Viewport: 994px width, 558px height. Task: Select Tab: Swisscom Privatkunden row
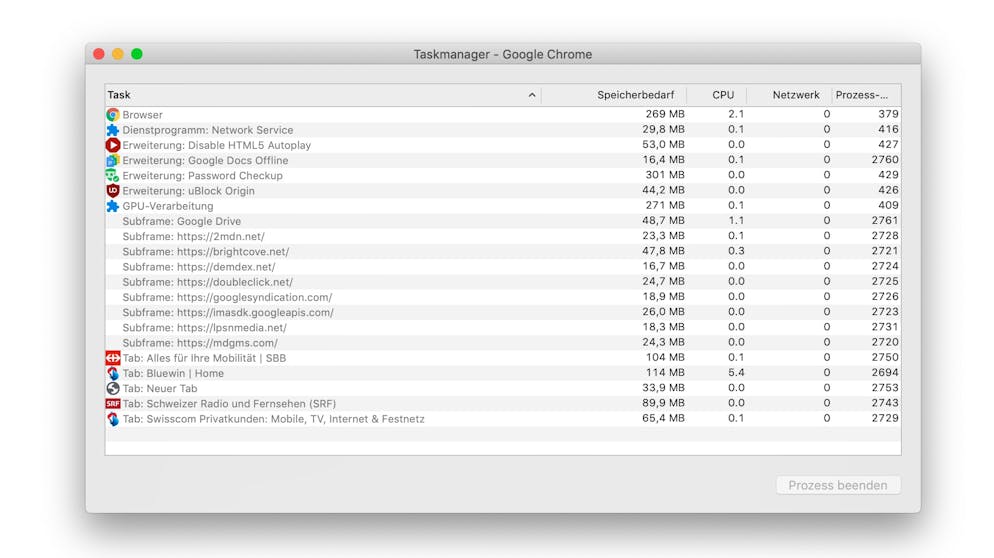(x=503, y=419)
